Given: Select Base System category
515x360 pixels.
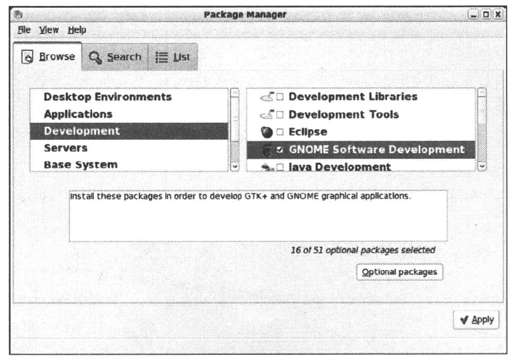Looking at the screenshot, I should (129, 164).
